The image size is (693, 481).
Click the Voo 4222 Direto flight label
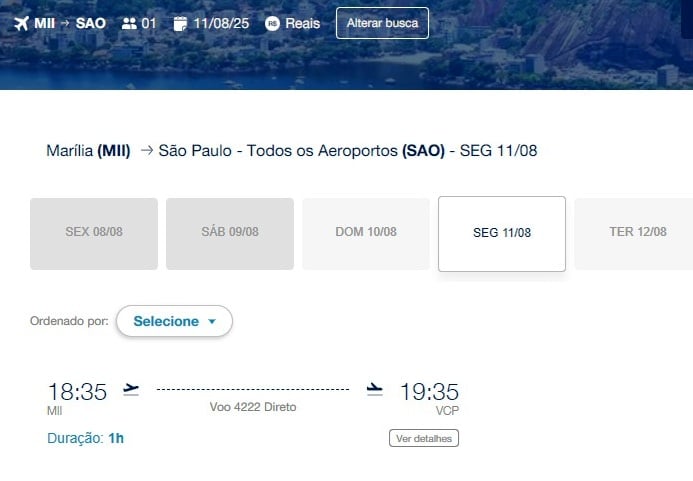(253, 407)
